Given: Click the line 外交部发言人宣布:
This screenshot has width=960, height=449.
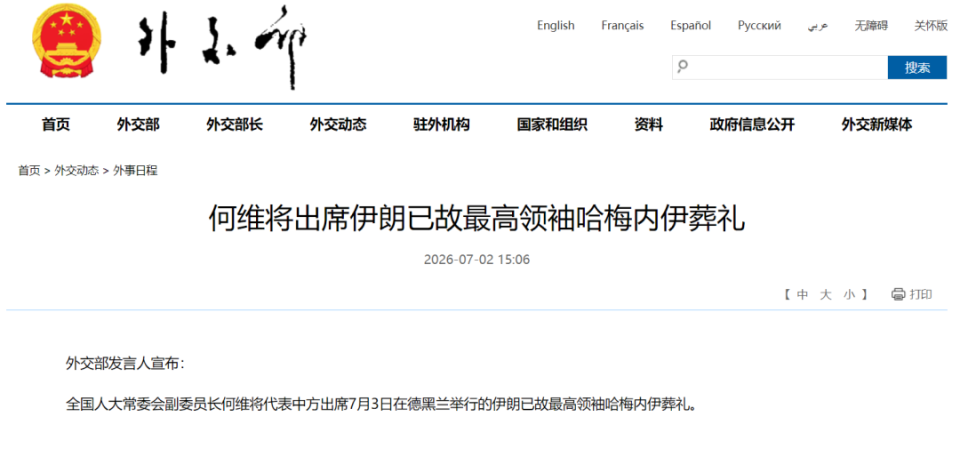Looking at the screenshot, I should (125, 363).
